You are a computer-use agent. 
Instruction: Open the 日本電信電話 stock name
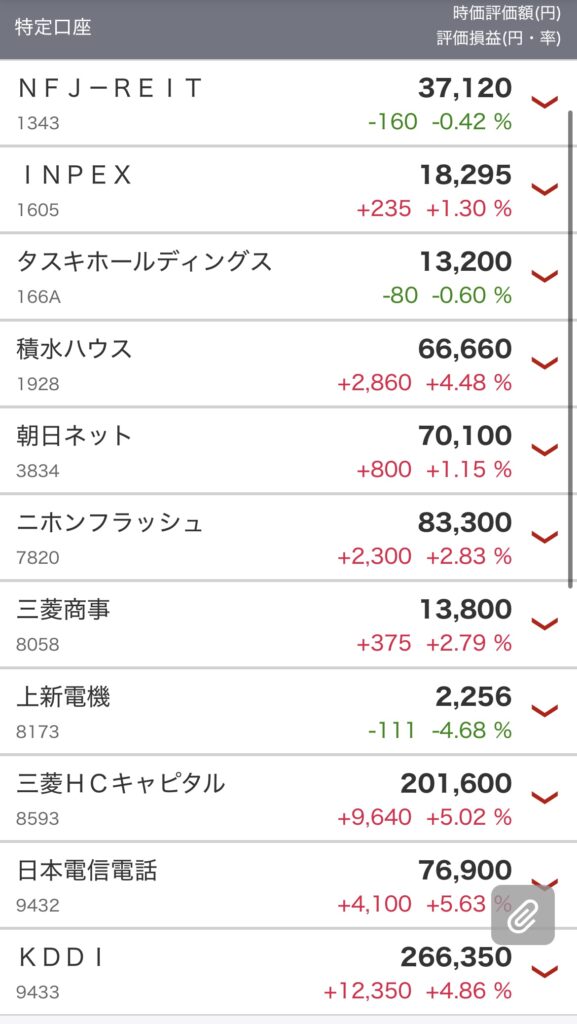click(x=87, y=870)
